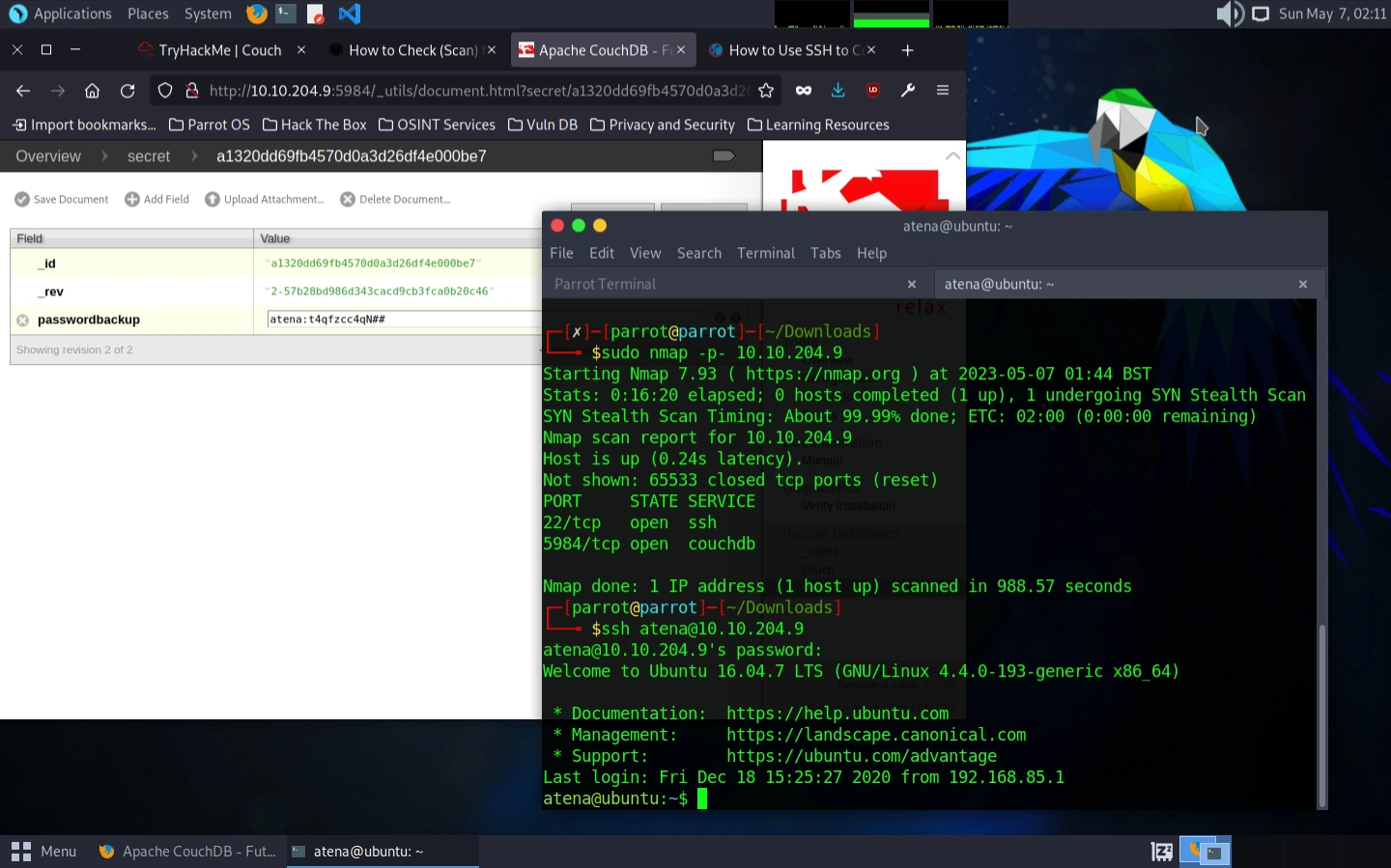Open the Parrot OS bookmarks folder
1391x868 pixels.
[x=209, y=126]
